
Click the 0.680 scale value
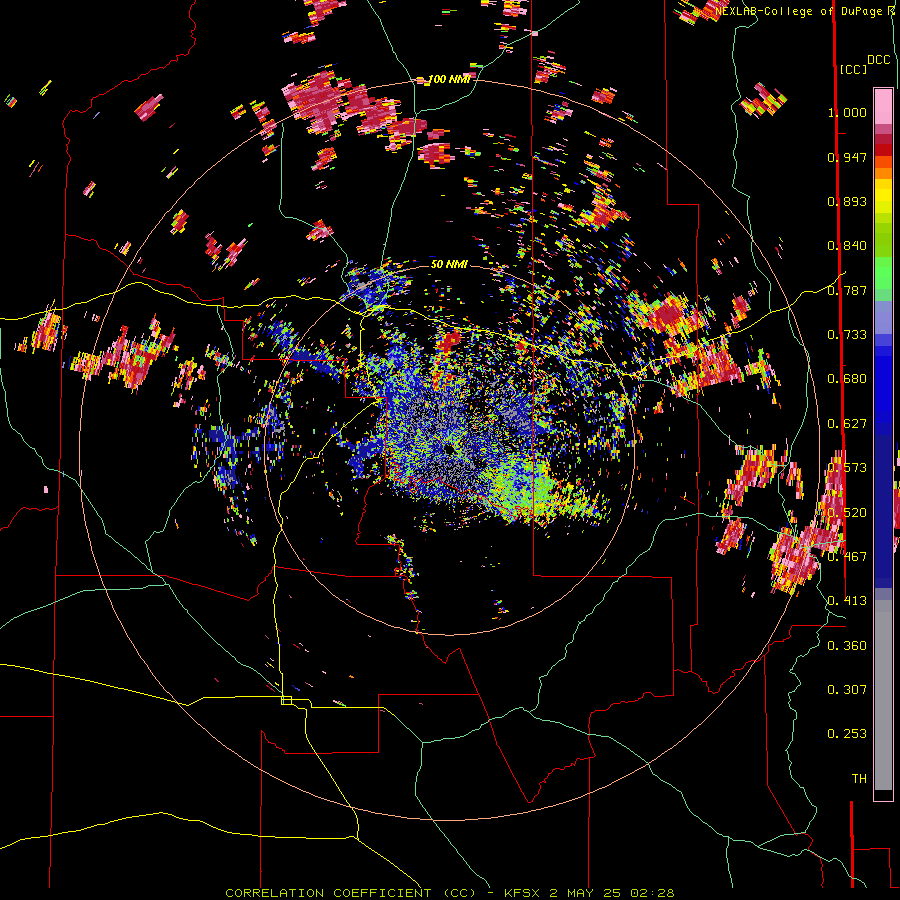pyautogui.click(x=847, y=379)
